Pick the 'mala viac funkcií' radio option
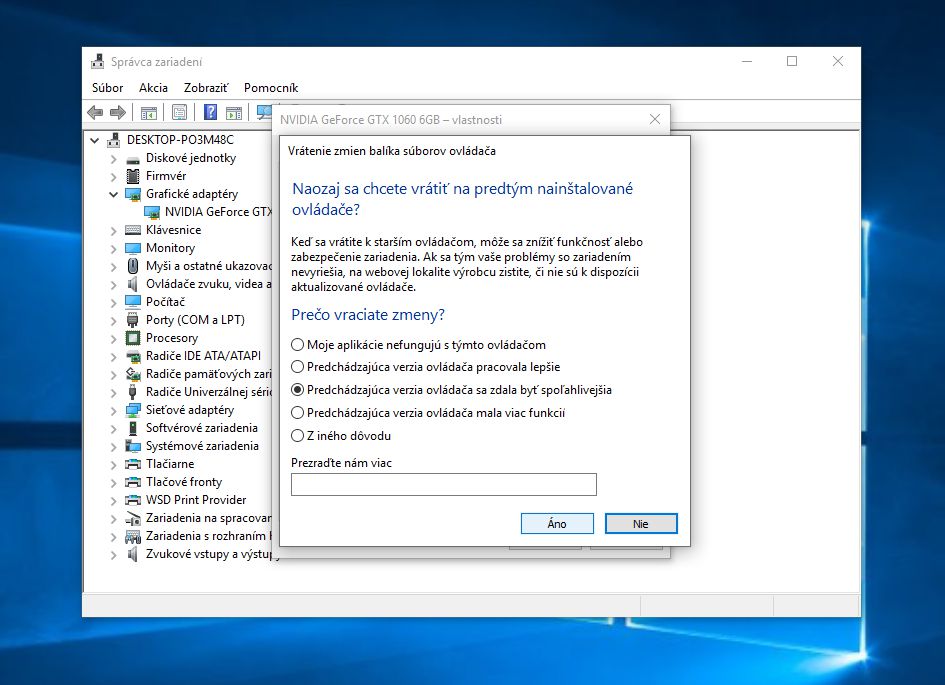Viewport: 945px width, 685px height. (429, 413)
